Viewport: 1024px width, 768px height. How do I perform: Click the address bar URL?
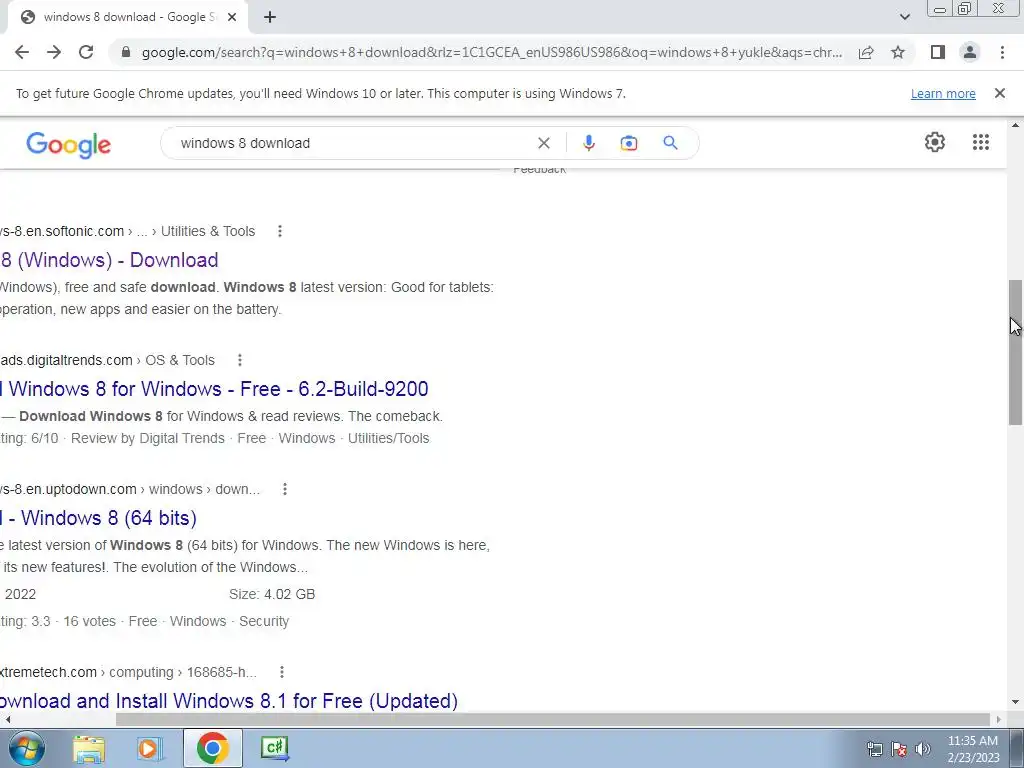[x=491, y=52]
